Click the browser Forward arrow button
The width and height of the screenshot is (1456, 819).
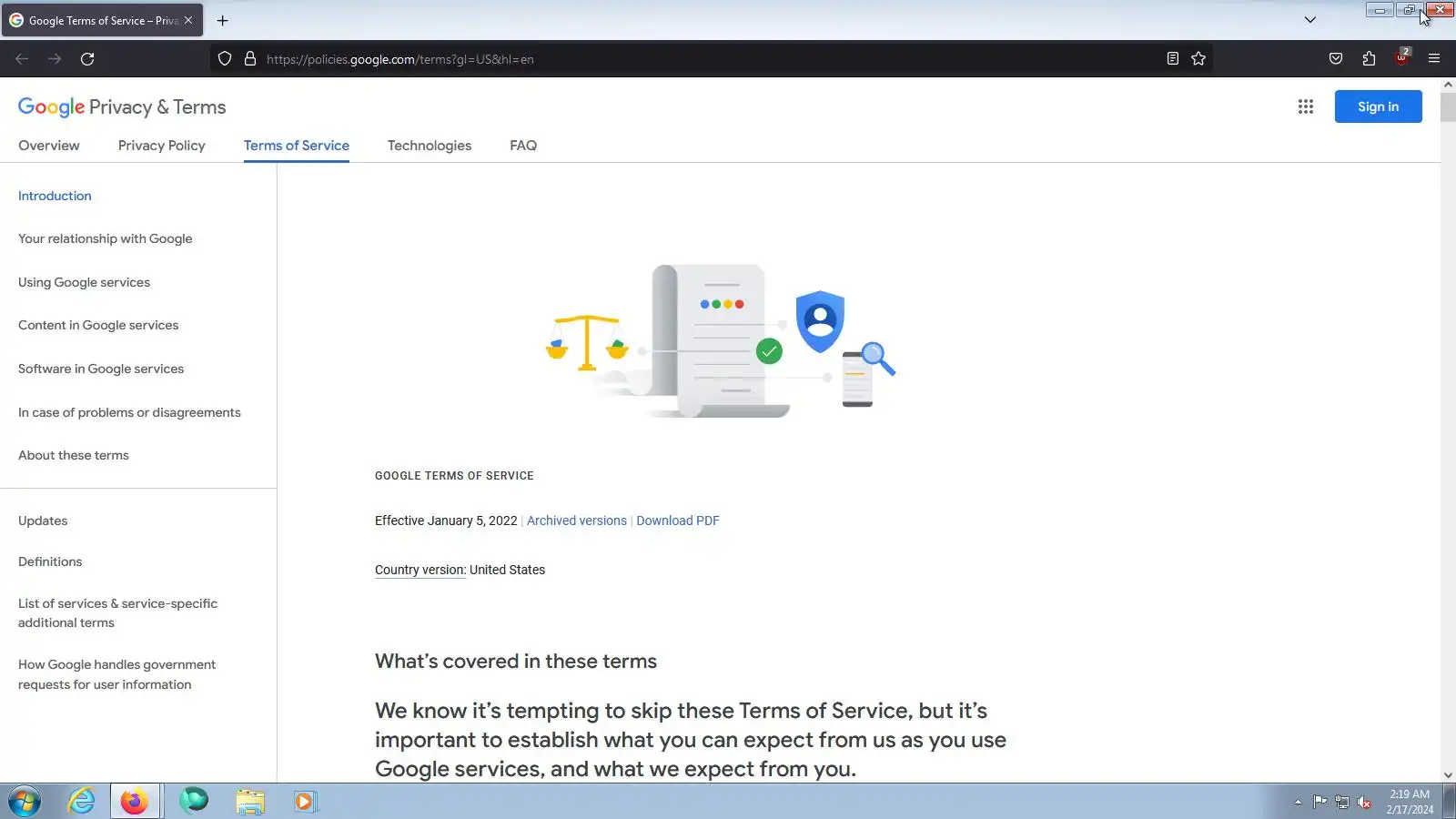click(55, 59)
